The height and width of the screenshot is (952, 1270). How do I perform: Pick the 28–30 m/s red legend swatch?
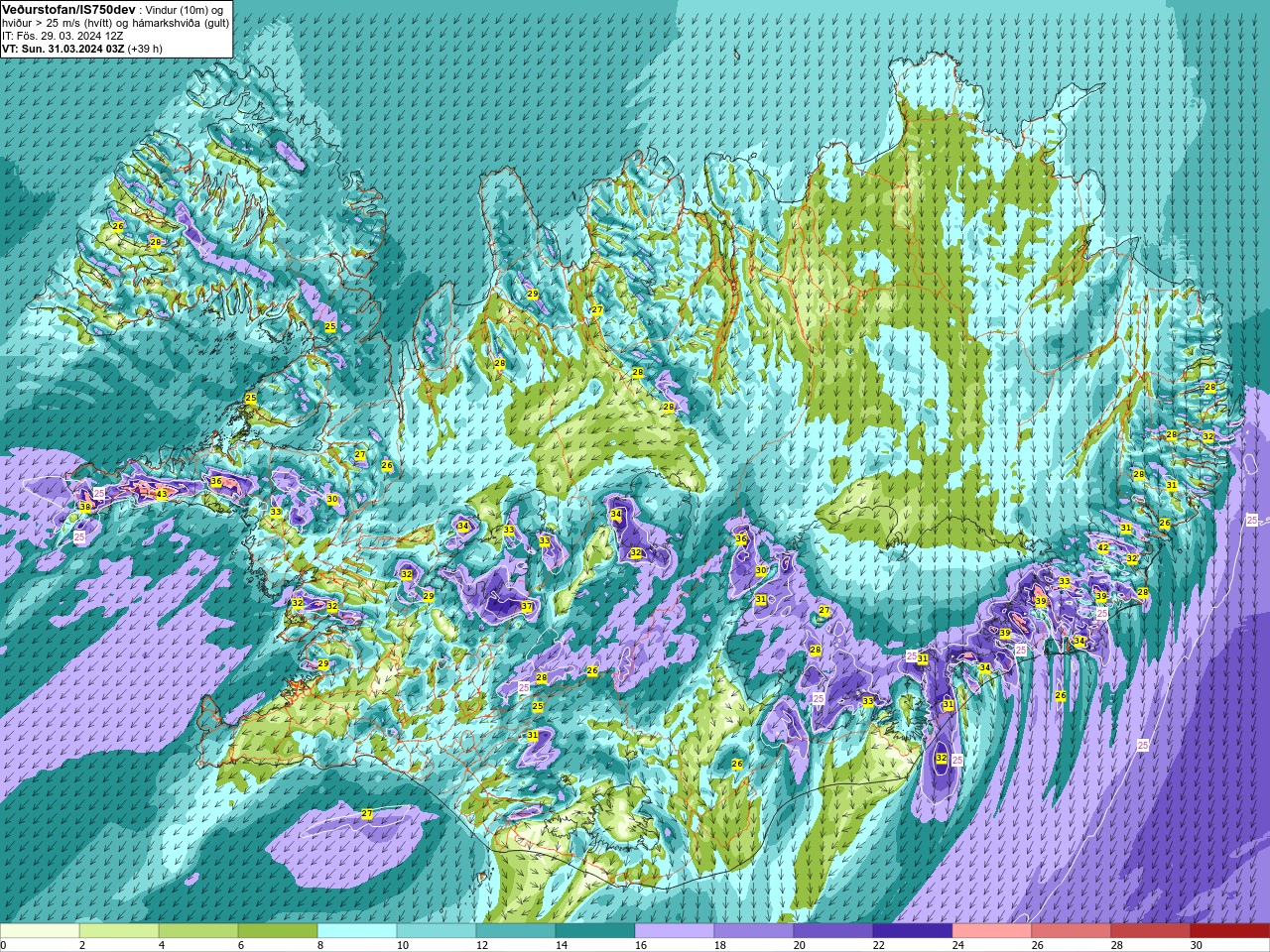point(1151,931)
